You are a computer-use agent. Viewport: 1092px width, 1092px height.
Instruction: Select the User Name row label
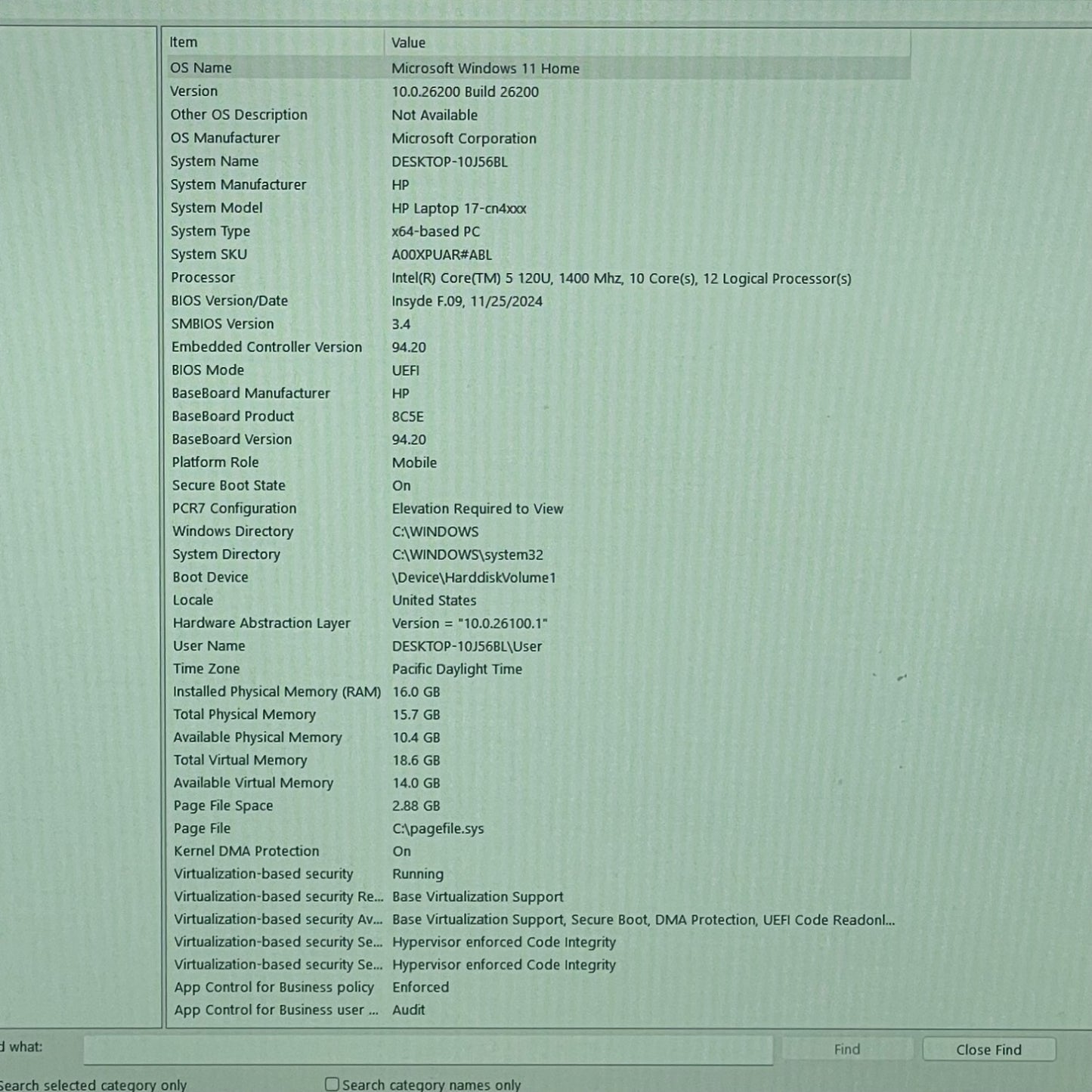click(209, 646)
